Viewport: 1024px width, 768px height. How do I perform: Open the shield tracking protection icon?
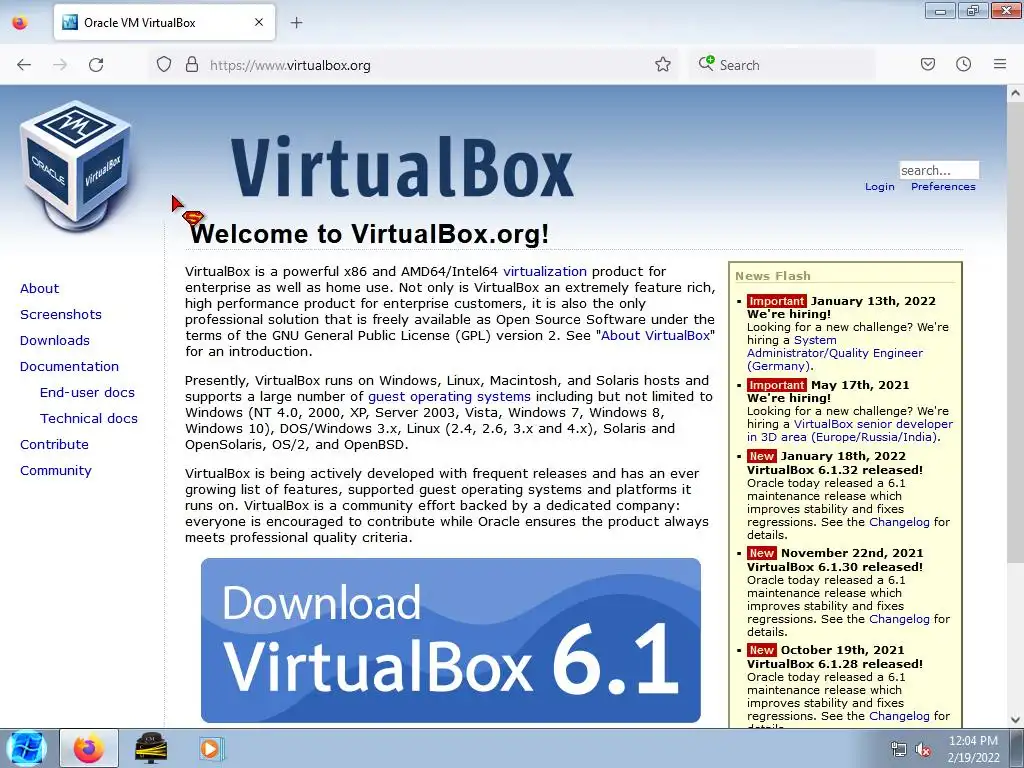click(x=164, y=65)
